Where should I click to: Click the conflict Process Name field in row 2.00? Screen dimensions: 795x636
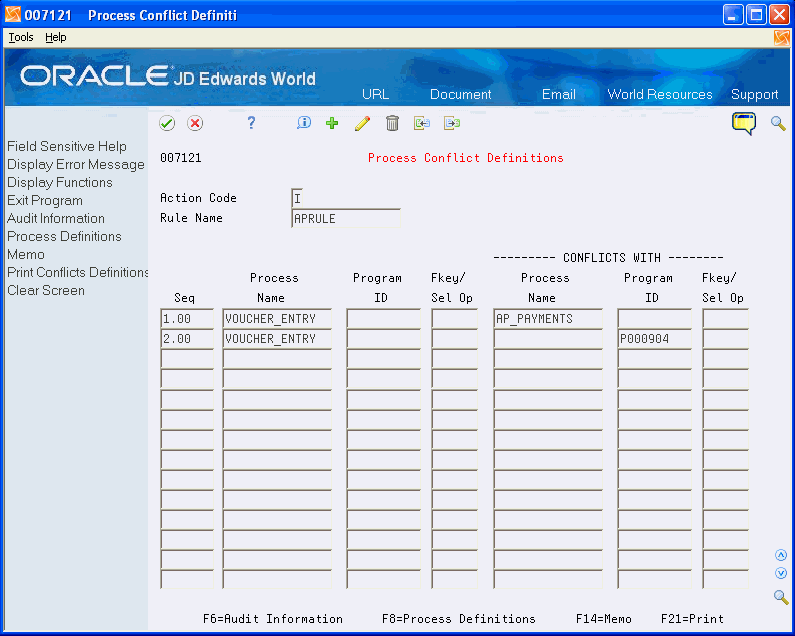548,339
